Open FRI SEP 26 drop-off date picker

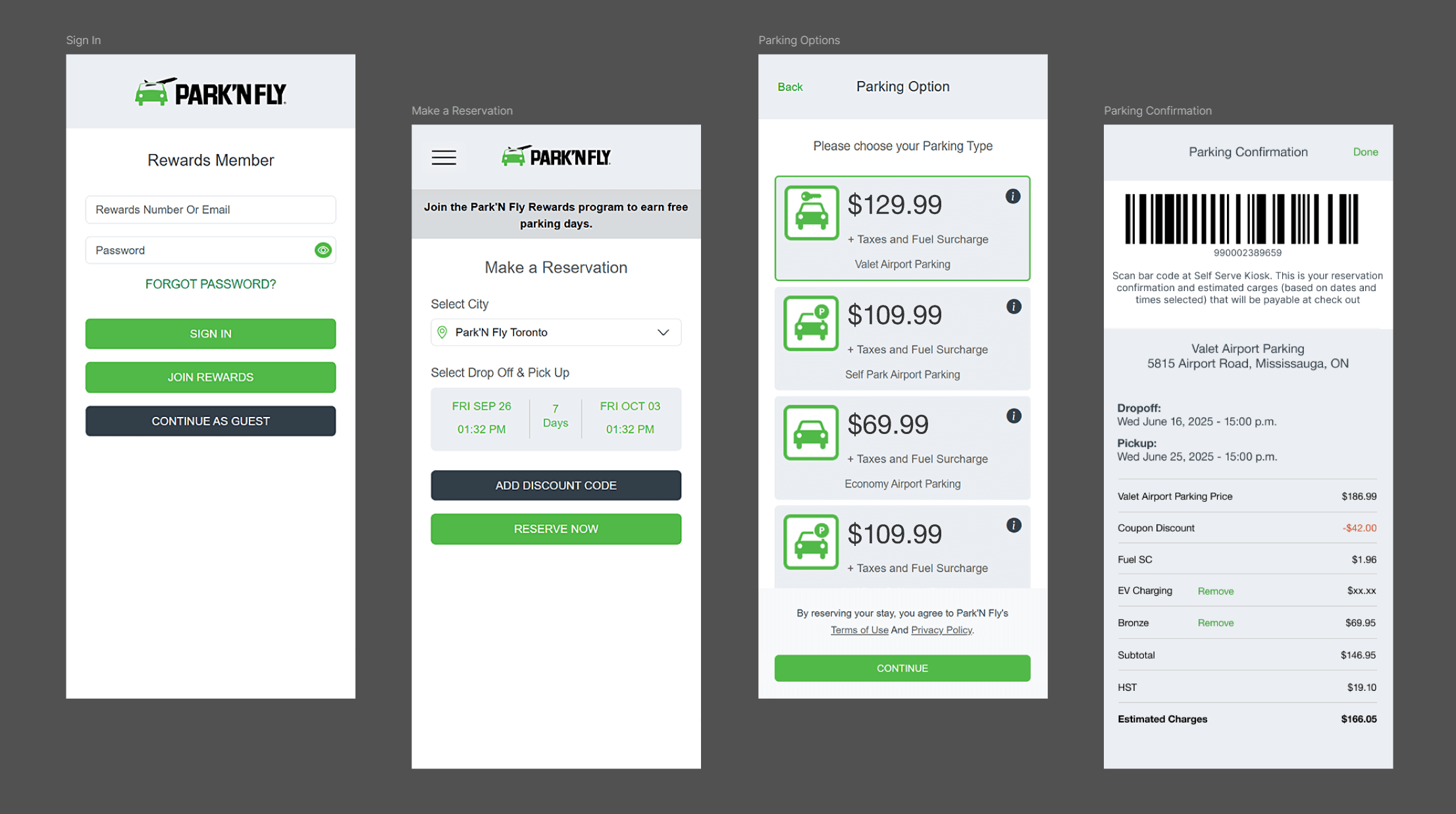pos(481,418)
